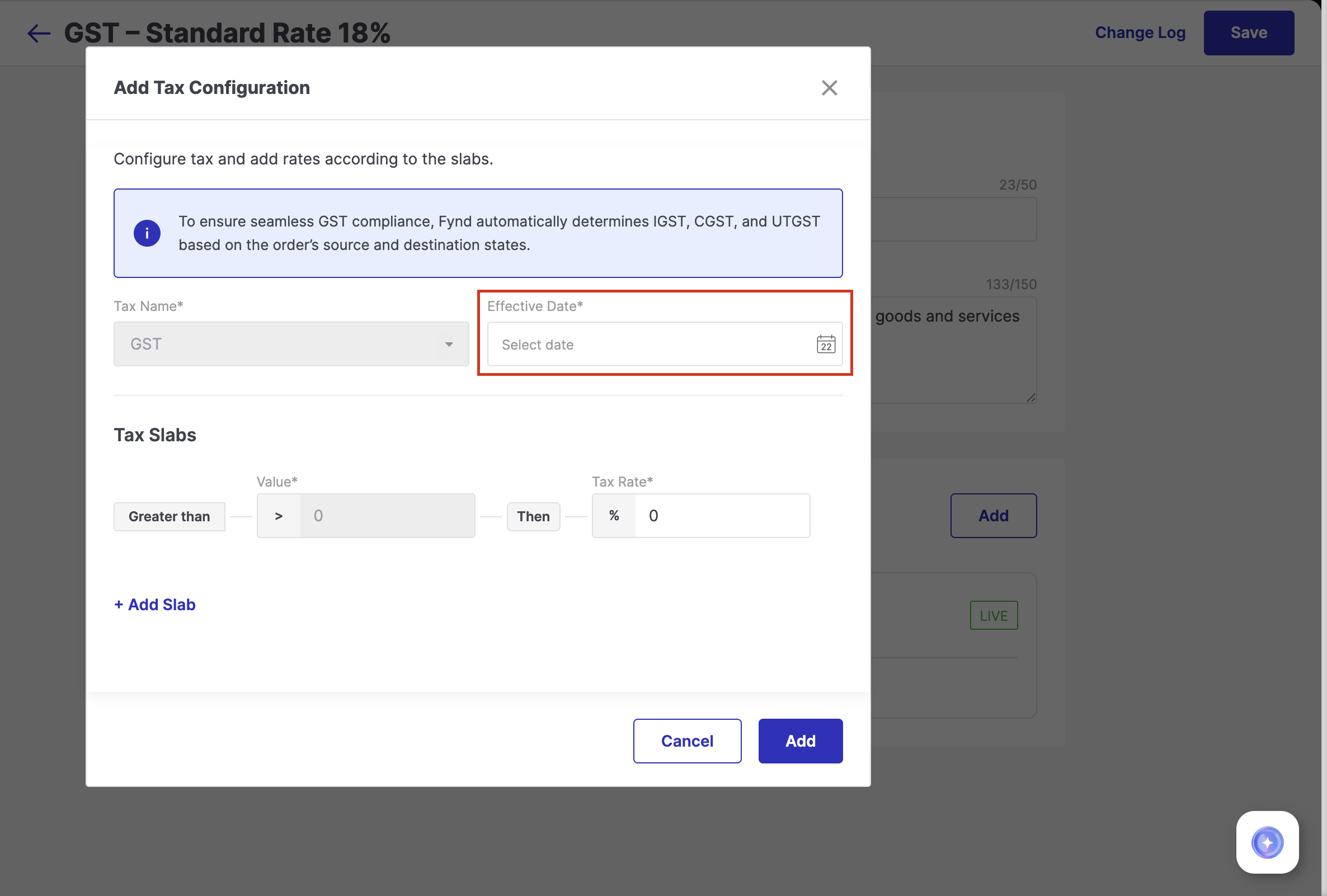Click the greater-than symbol in Value field
The height and width of the screenshot is (896, 1327).
tap(279, 516)
